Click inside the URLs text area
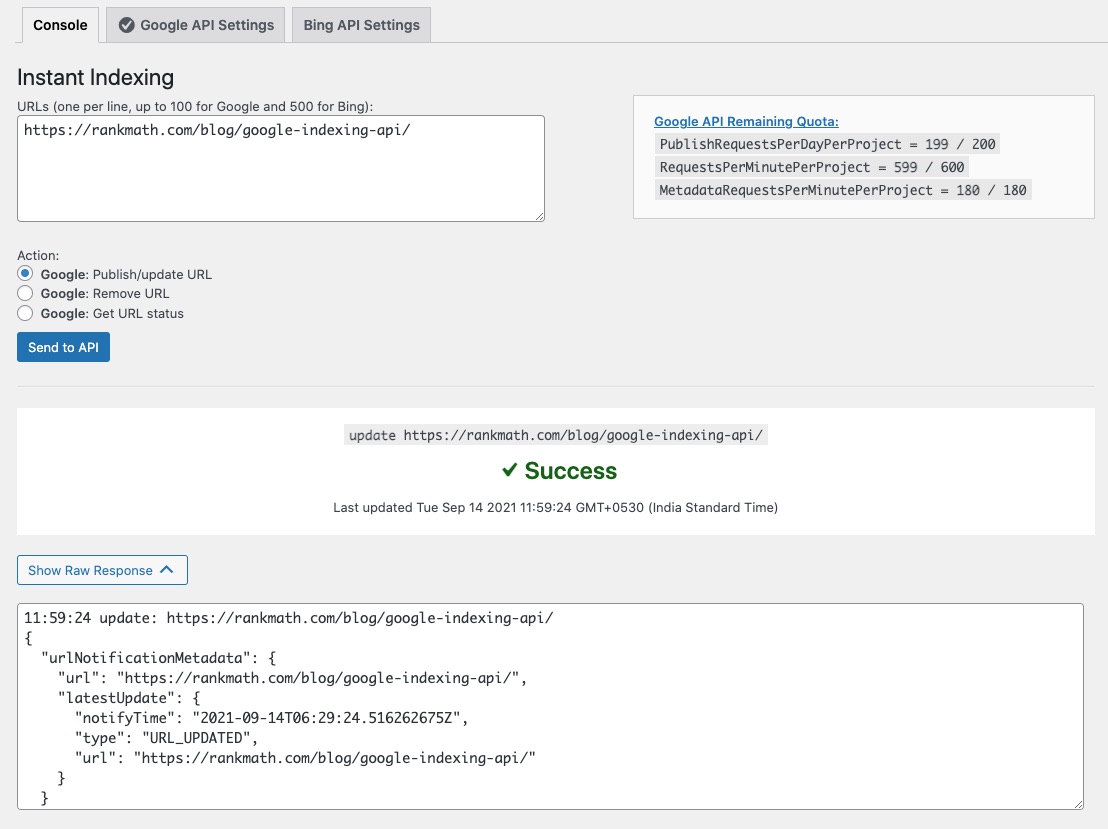Screen dimensions: 1108x829 (281, 168)
